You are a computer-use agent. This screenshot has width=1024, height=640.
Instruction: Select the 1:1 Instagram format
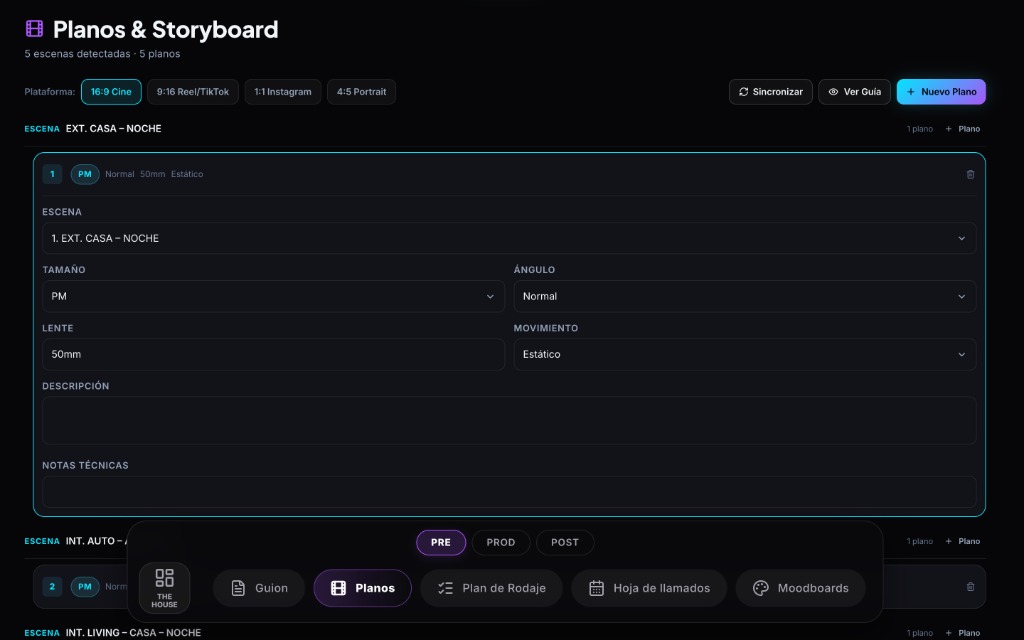coord(283,92)
